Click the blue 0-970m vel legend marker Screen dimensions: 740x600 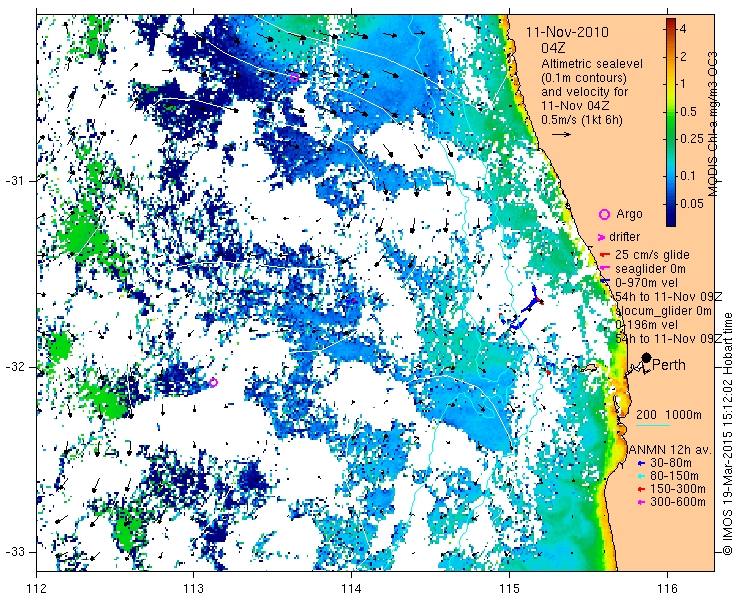[605, 282]
